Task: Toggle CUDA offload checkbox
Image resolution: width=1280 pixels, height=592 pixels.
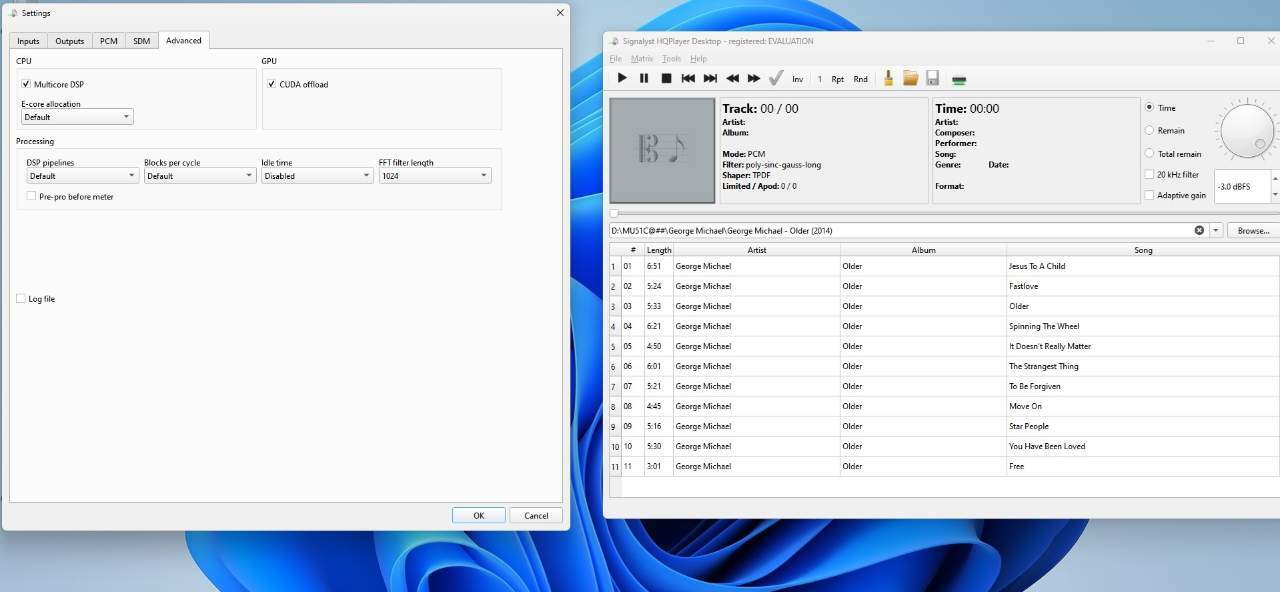Action: (x=271, y=84)
